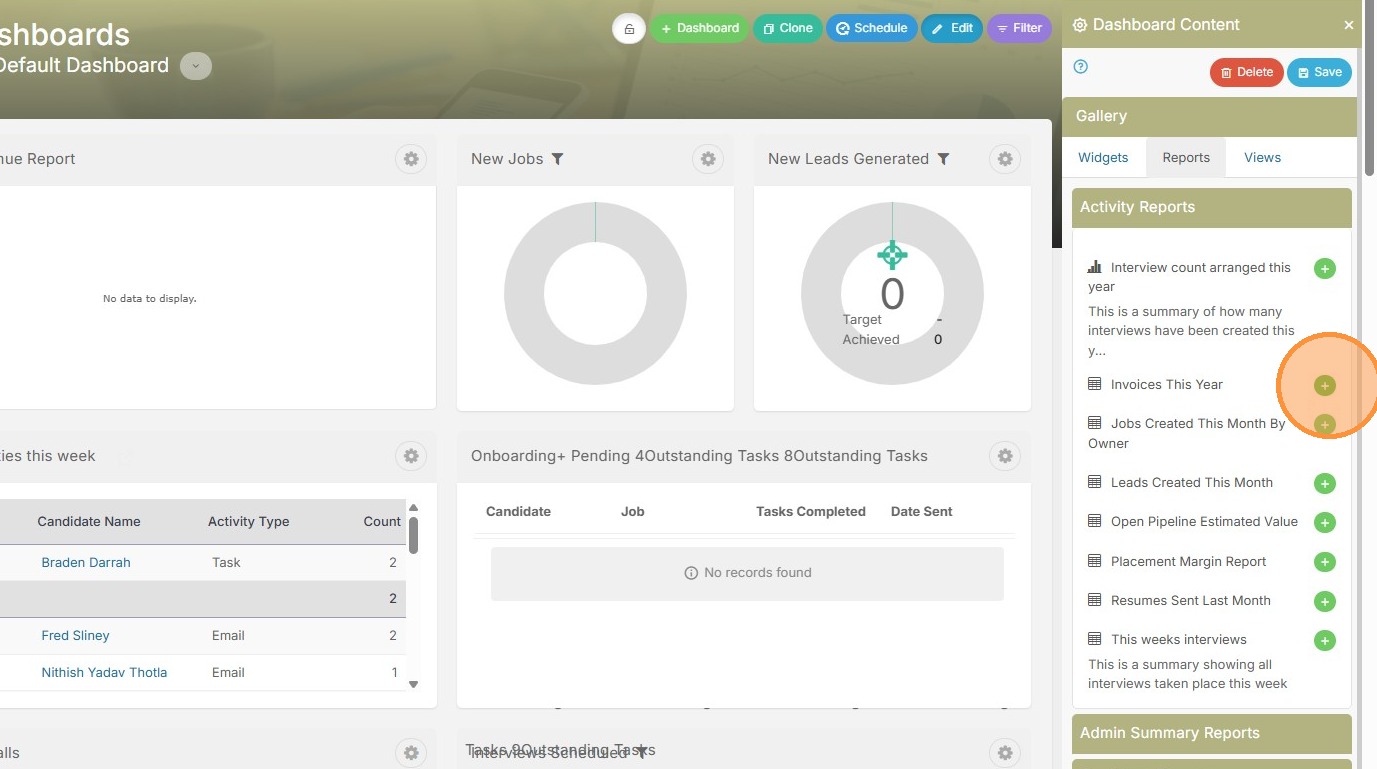
Task: Close the Dashboard Content panel
Action: tap(1349, 26)
